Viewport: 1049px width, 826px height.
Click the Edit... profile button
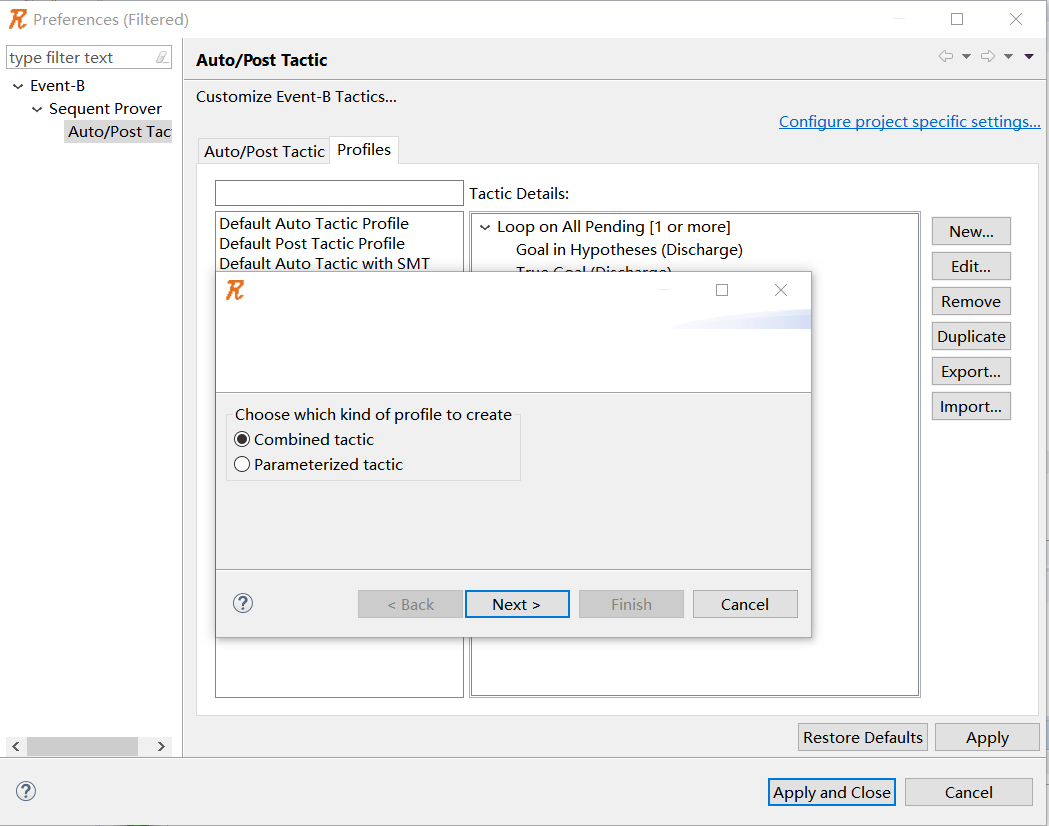[971, 266]
